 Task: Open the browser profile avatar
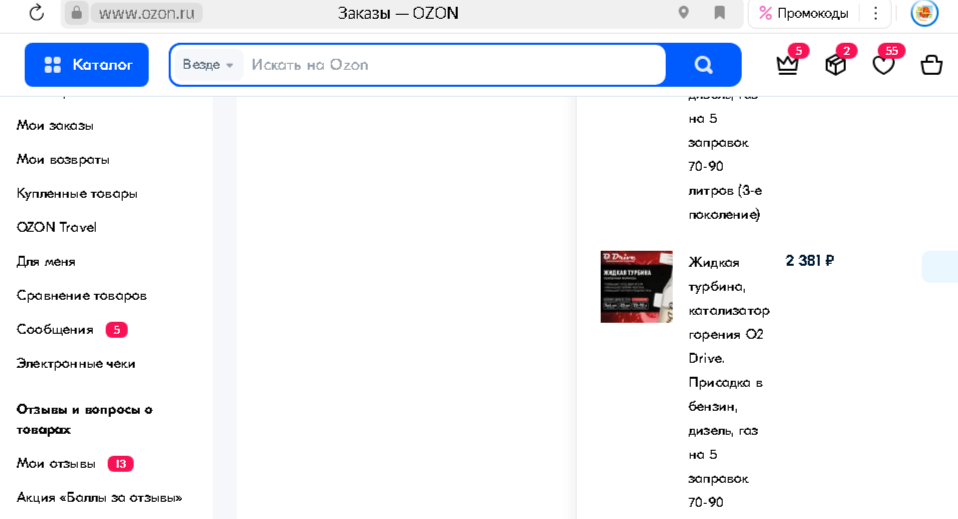(924, 13)
